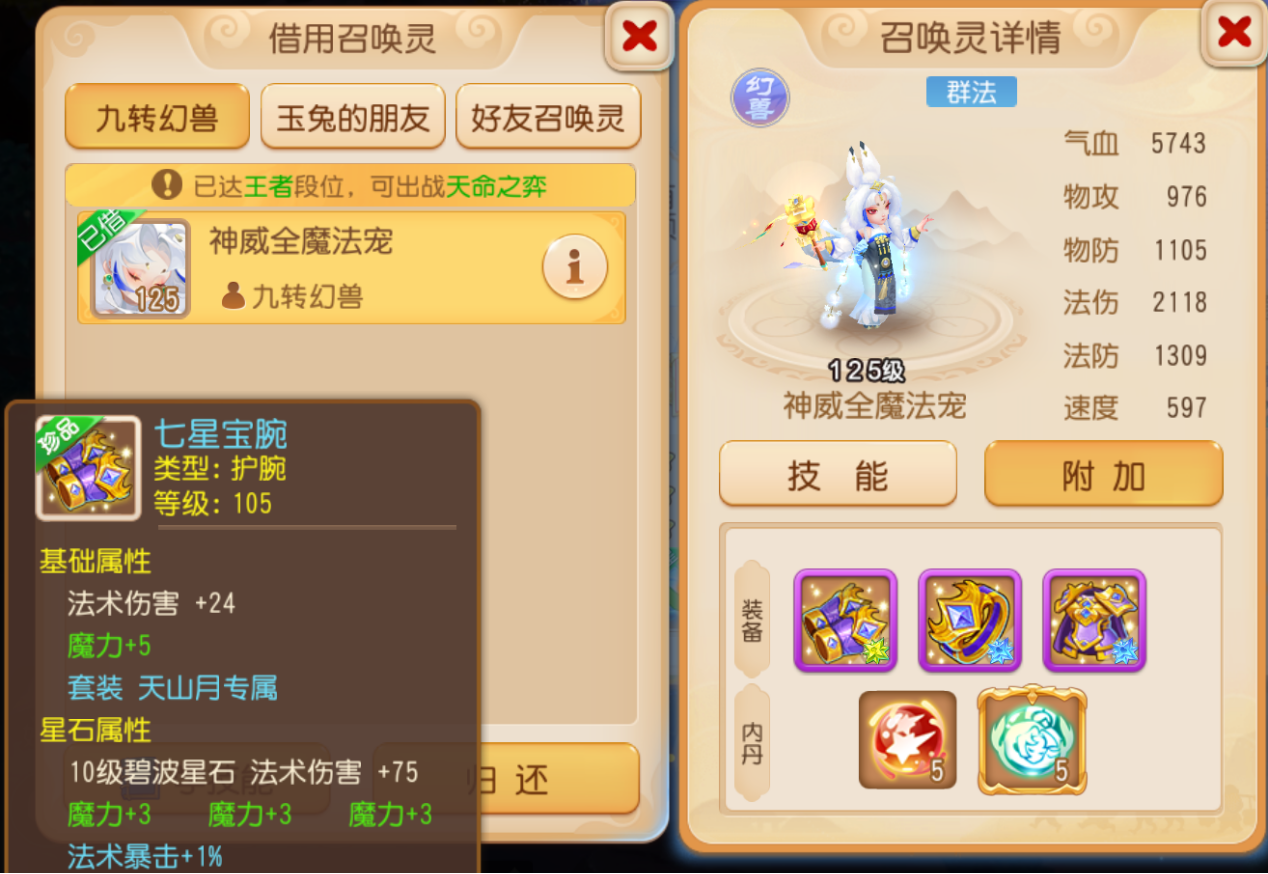Click the 王者段位 notice banner
Image resolution: width=1268 pixels, height=874 pixels.
click(350, 185)
